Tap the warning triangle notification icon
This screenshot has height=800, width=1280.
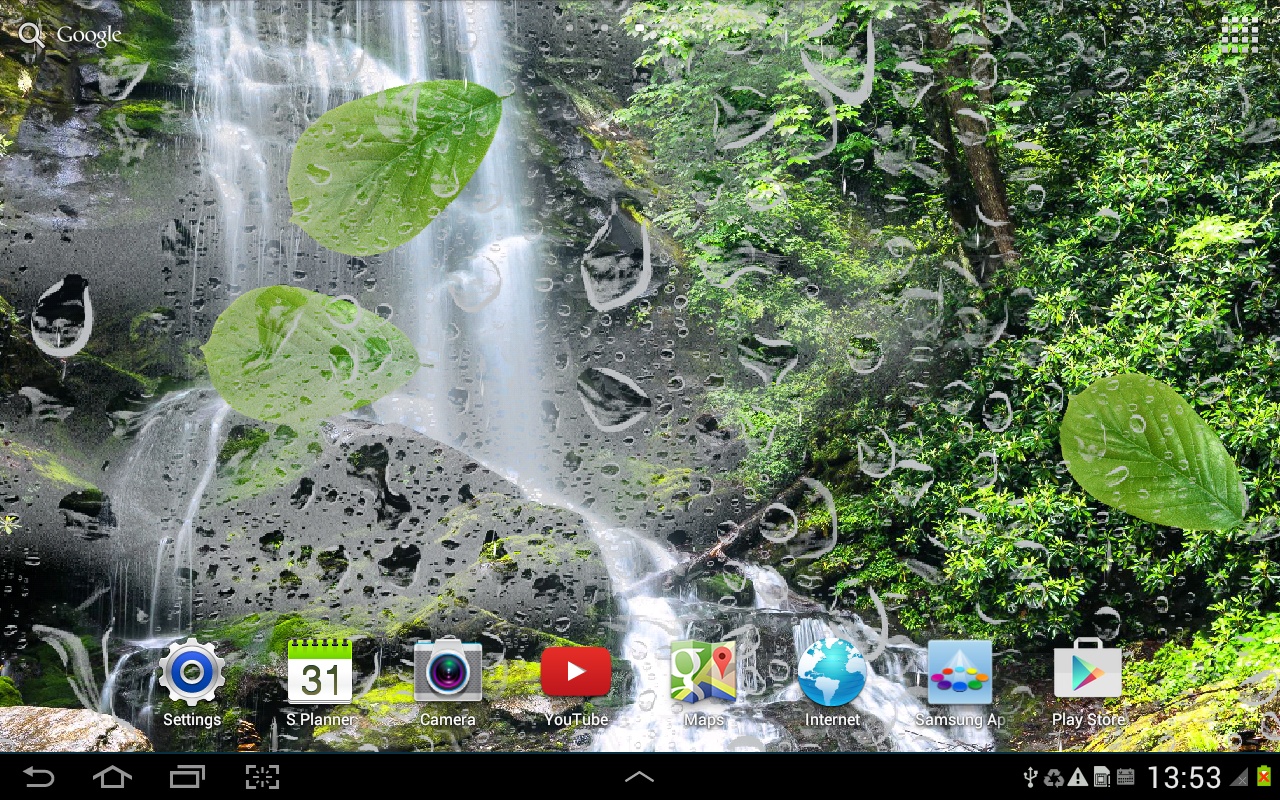pyautogui.click(x=1078, y=777)
